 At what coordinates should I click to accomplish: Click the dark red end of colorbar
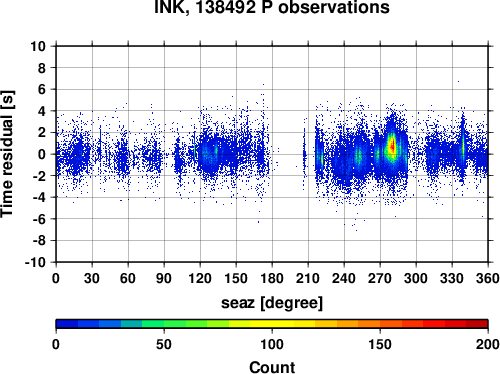pyautogui.click(x=477, y=324)
